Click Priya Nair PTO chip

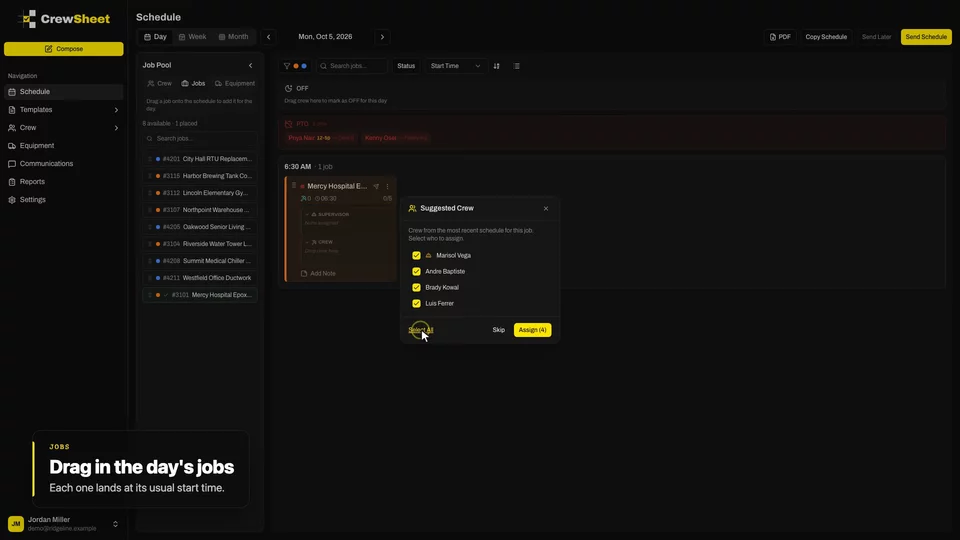[x=321, y=138]
